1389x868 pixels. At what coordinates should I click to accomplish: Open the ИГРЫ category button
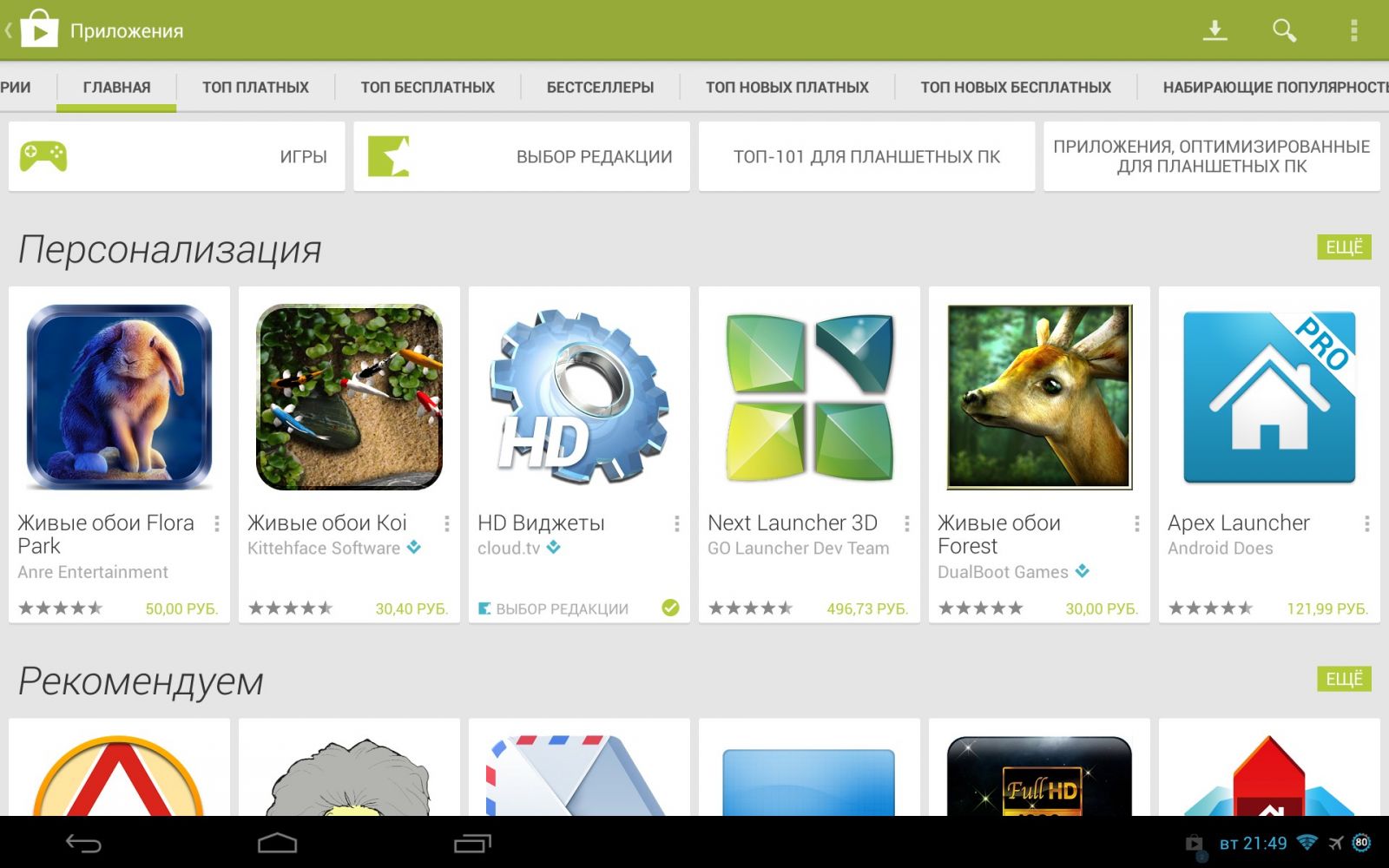point(176,156)
